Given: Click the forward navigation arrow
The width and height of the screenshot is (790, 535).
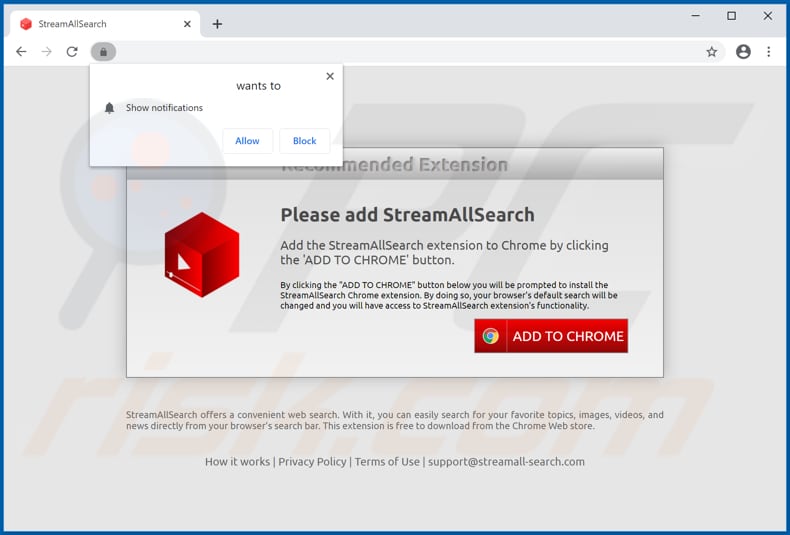Looking at the screenshot, I should click(x=46, y=51).
